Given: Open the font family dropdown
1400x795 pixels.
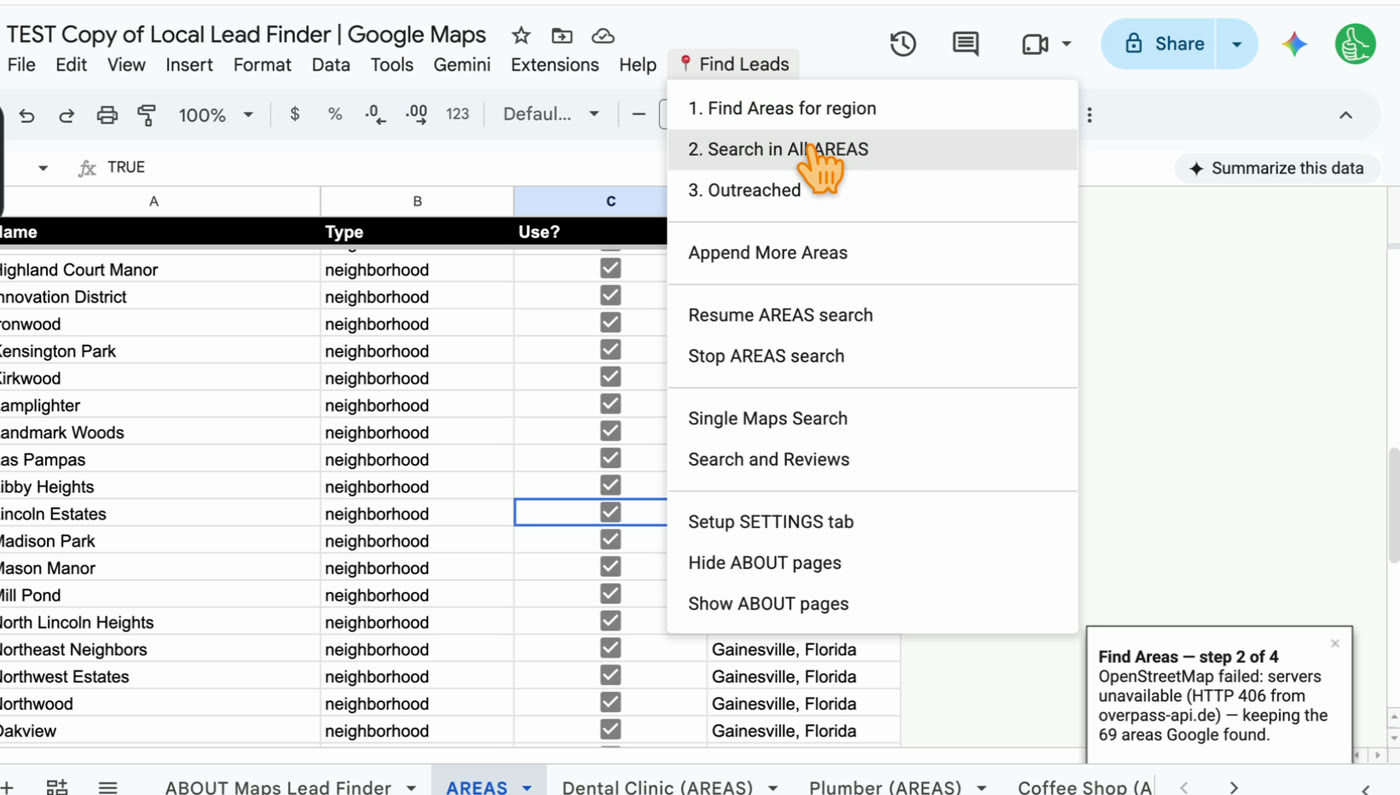Looking at the screenshot, I should (551, 114).
